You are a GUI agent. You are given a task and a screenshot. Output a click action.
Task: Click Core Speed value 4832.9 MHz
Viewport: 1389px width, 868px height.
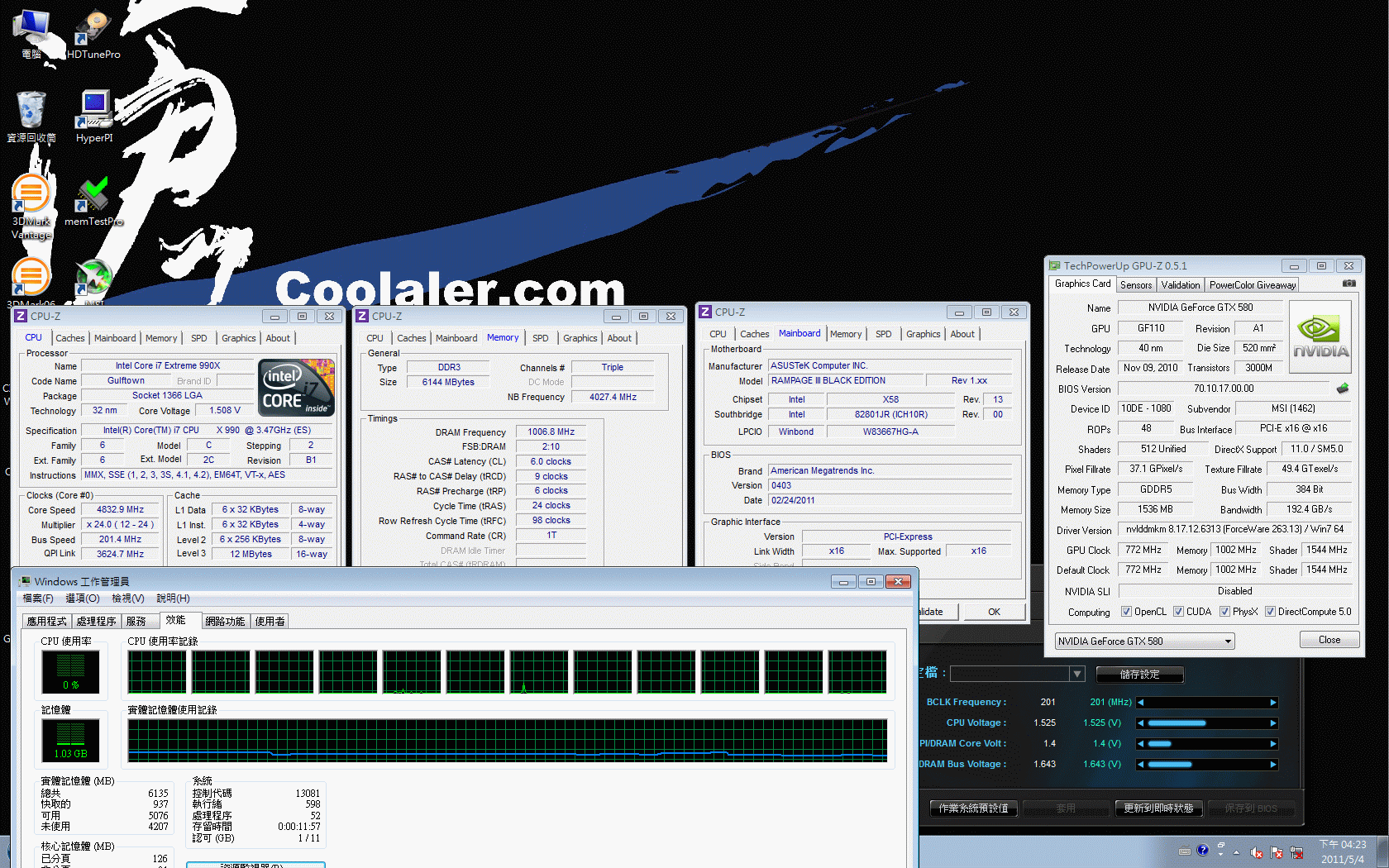121,510
